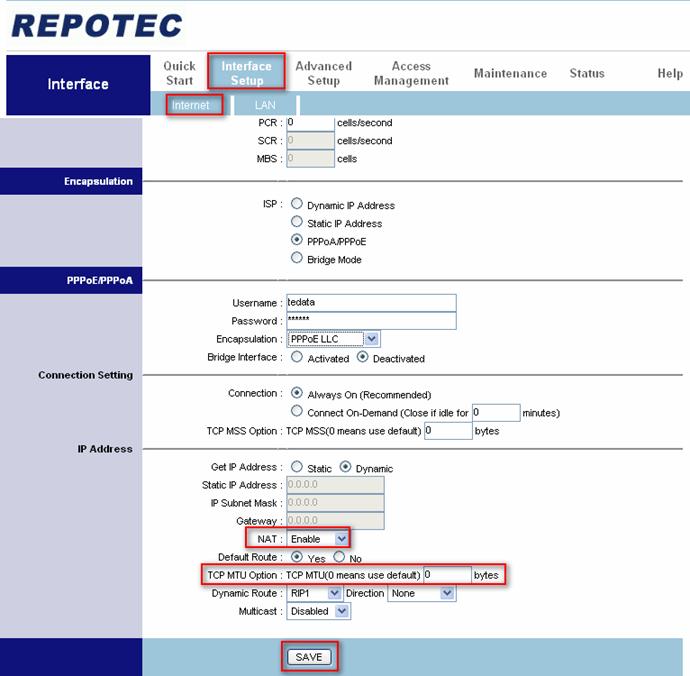
Task: Click the Password field
Action: click(x=371, y=320)
